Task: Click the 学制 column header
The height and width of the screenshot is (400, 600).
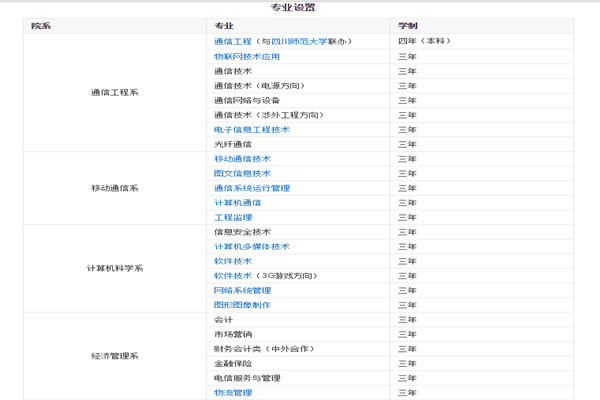Action: pyautogui.click(x=407, y=24)
